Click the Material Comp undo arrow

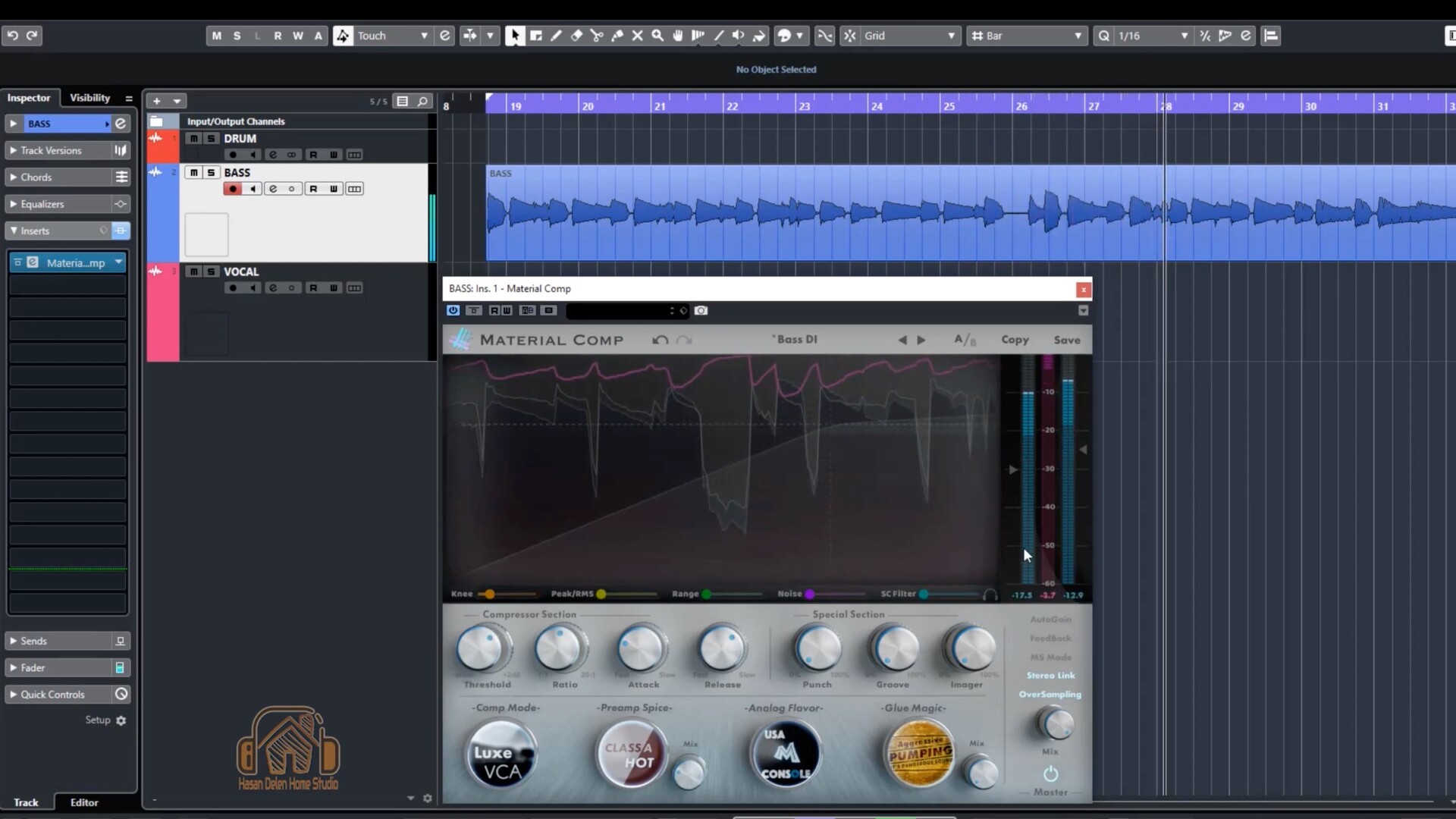(660, 340)
